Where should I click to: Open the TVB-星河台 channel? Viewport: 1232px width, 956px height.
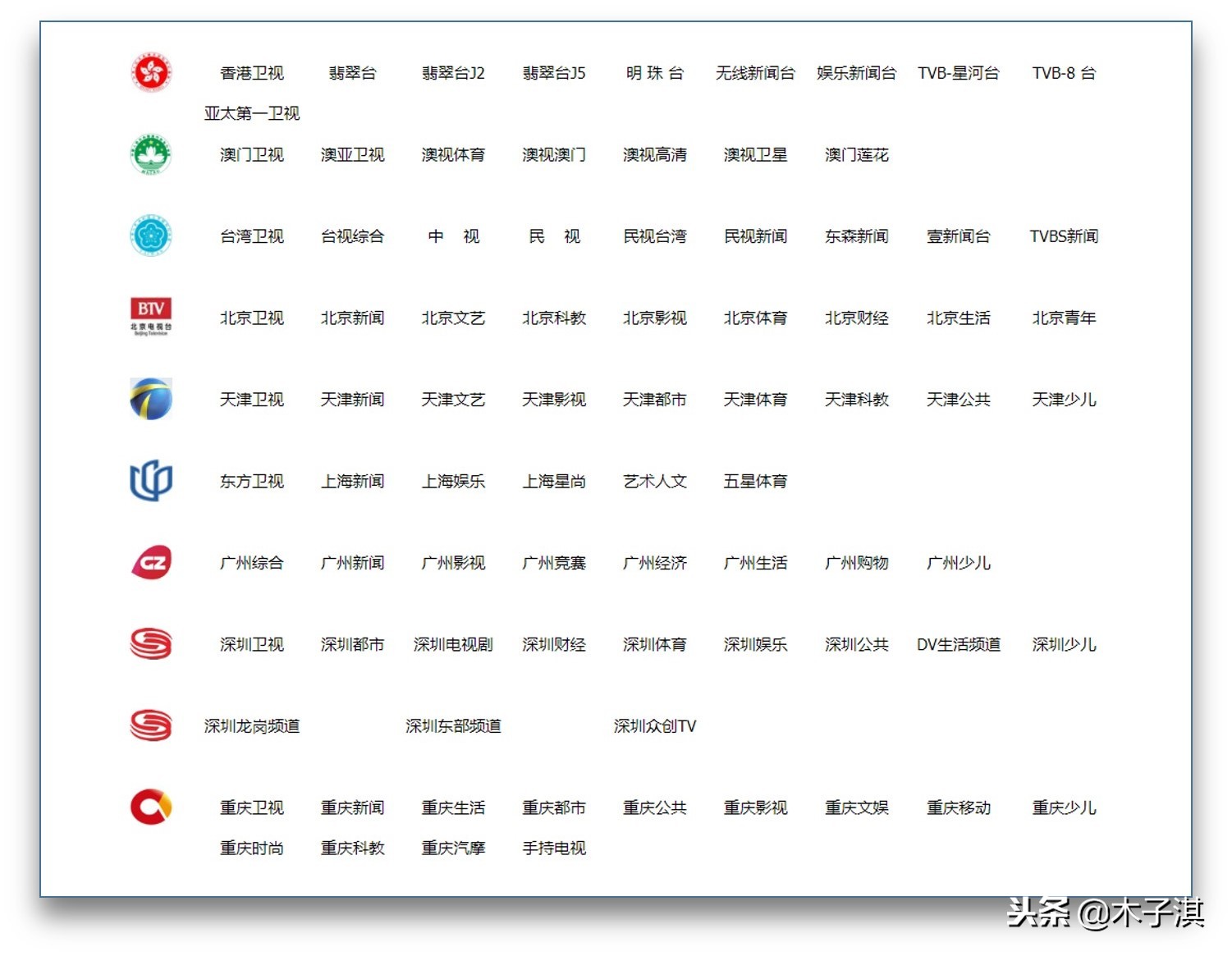point(958,72)
